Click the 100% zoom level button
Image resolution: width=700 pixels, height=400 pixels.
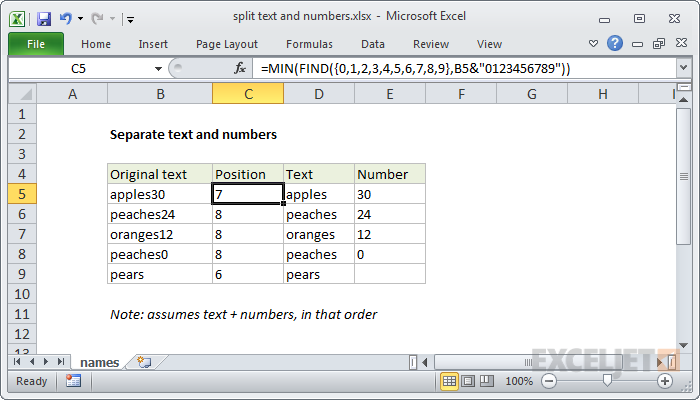518,381
